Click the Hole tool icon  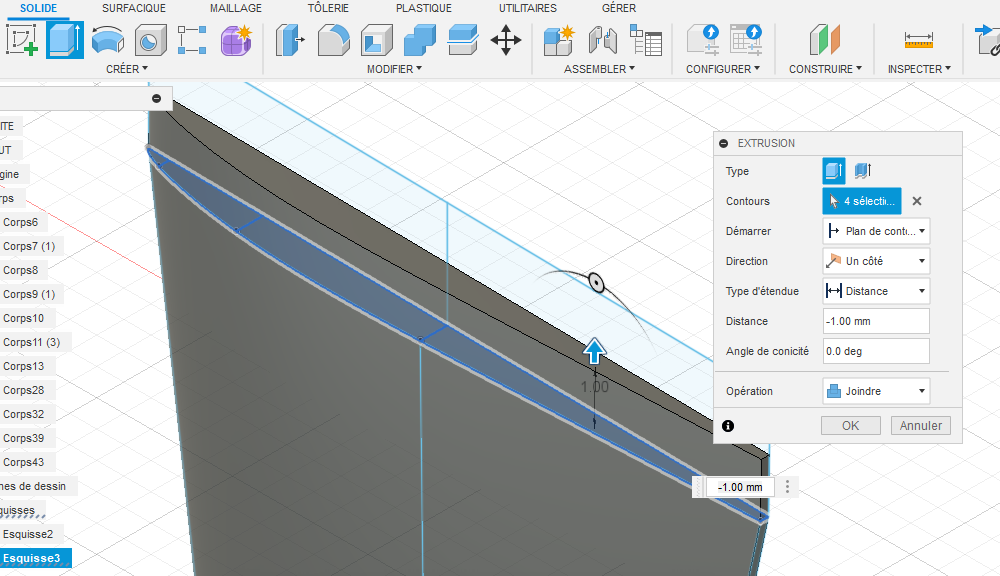point(150,40)
